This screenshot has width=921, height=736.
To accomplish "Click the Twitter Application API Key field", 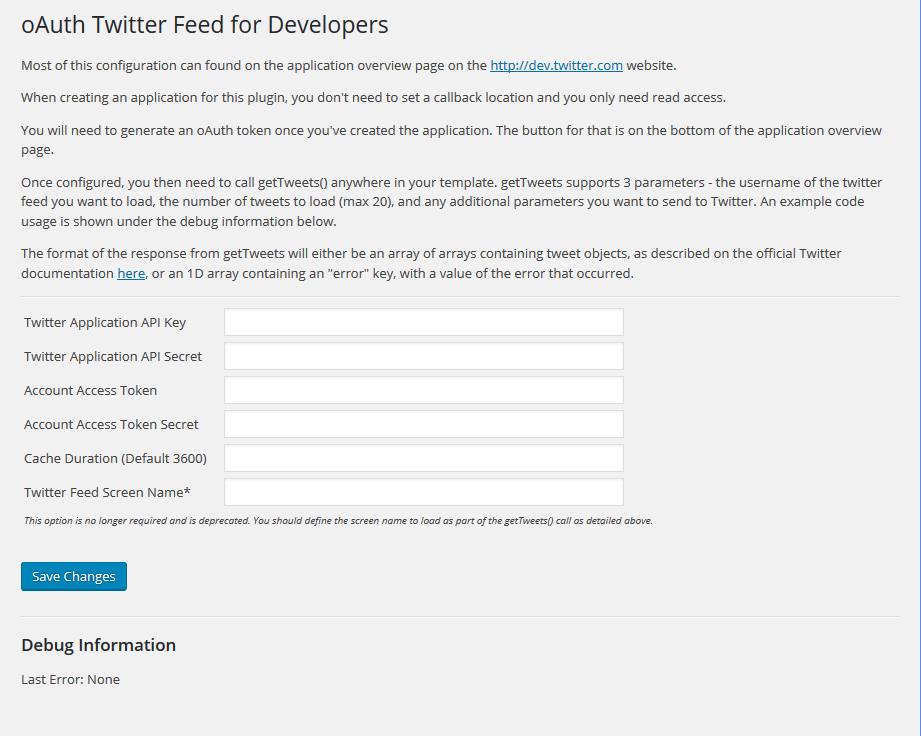I will [423, 322].
